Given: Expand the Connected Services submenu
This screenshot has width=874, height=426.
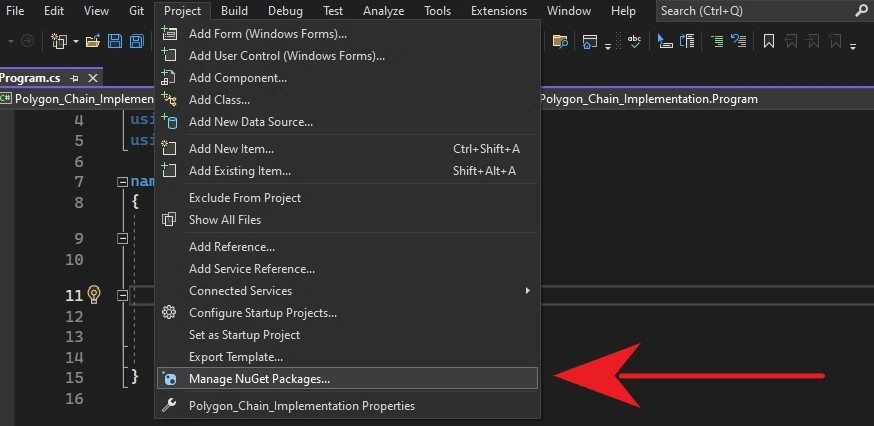Looking at the screenshot, I should click(x=347, y=291).
